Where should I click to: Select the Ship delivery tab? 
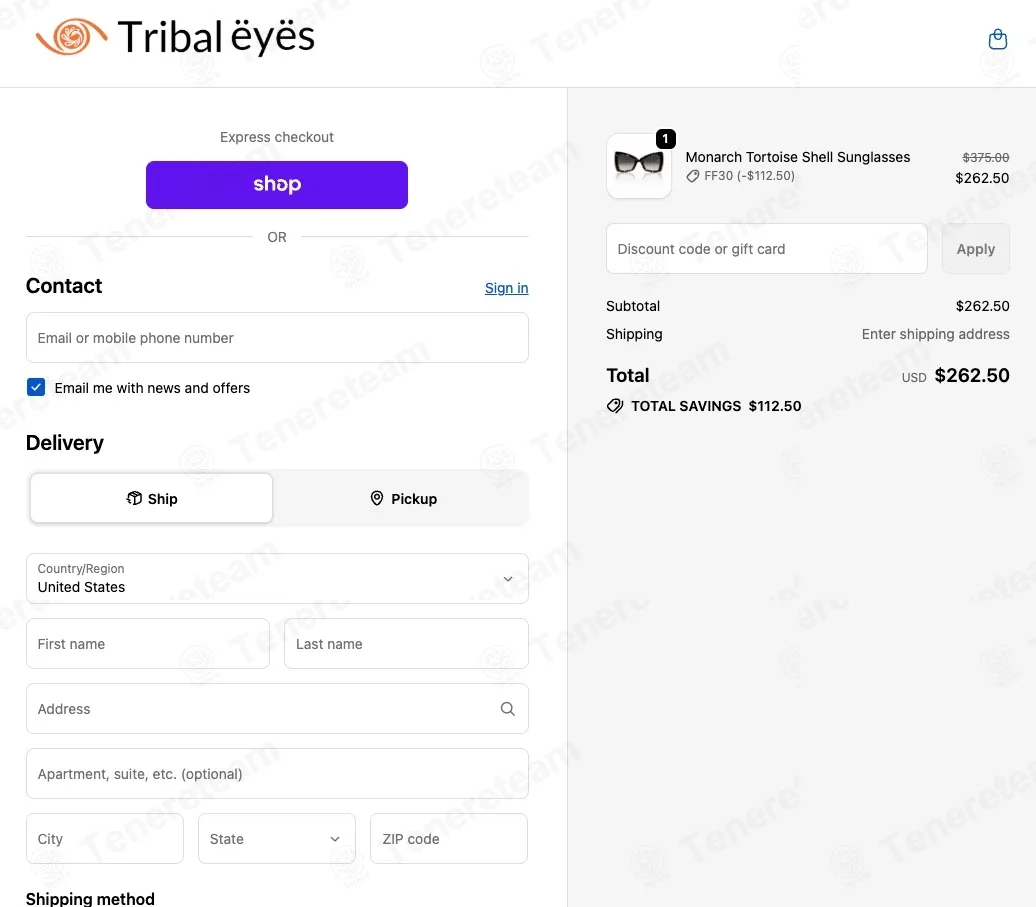(151, 498)
